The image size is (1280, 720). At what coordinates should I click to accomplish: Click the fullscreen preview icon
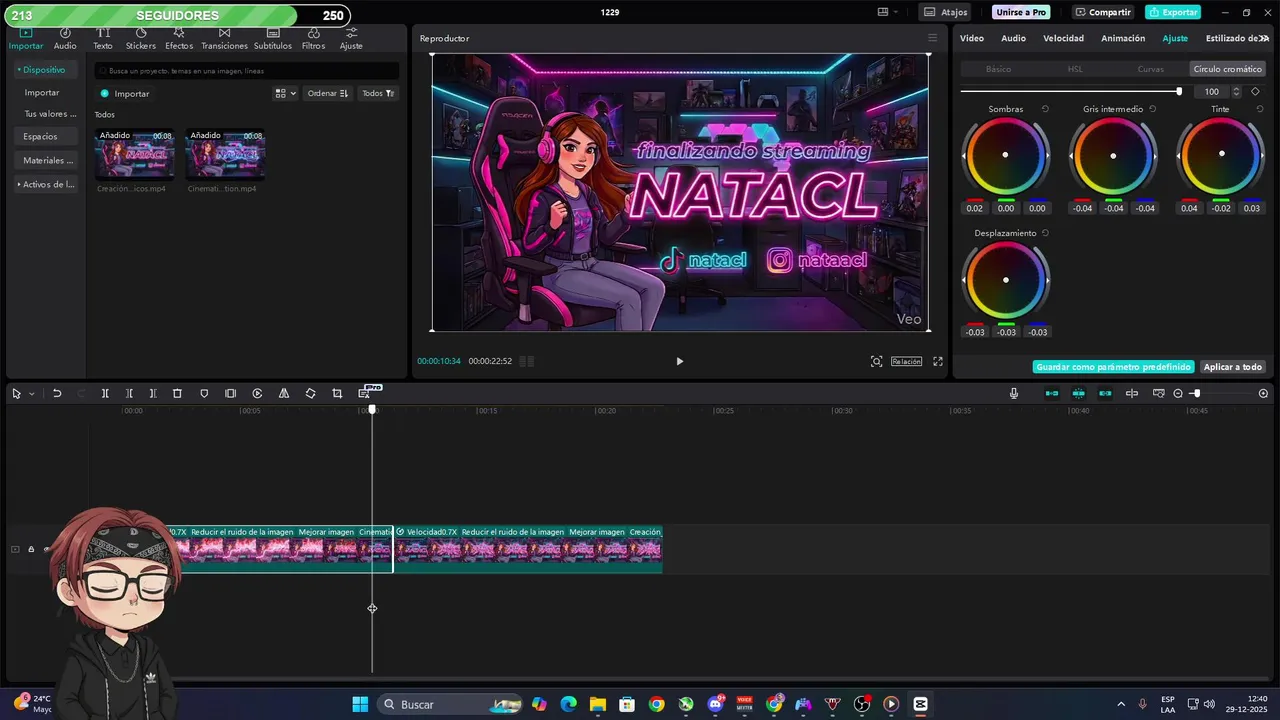coord(938,361)
